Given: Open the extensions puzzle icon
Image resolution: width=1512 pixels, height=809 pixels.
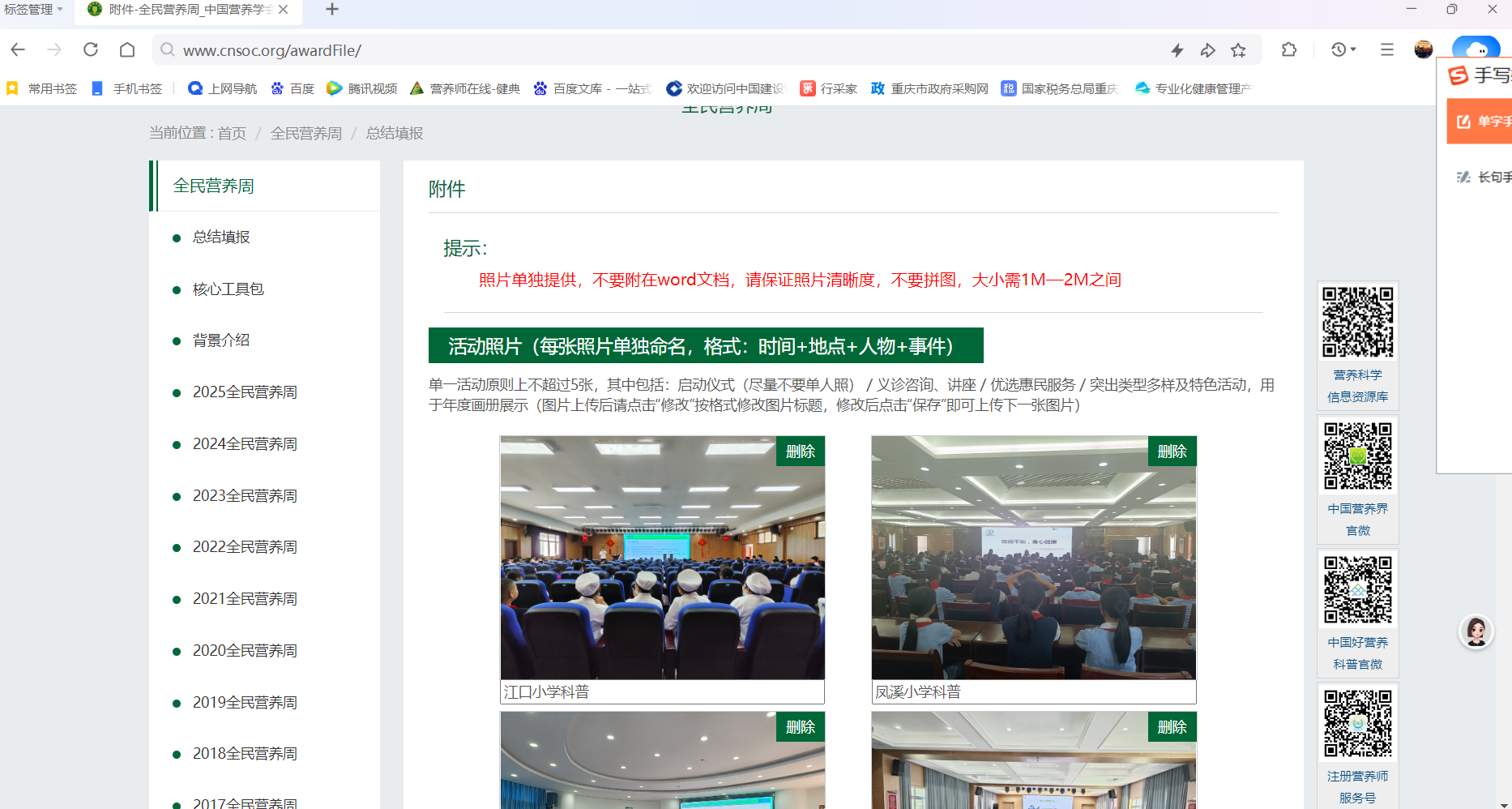Looking at the screenshot, I should point(1289,50).
